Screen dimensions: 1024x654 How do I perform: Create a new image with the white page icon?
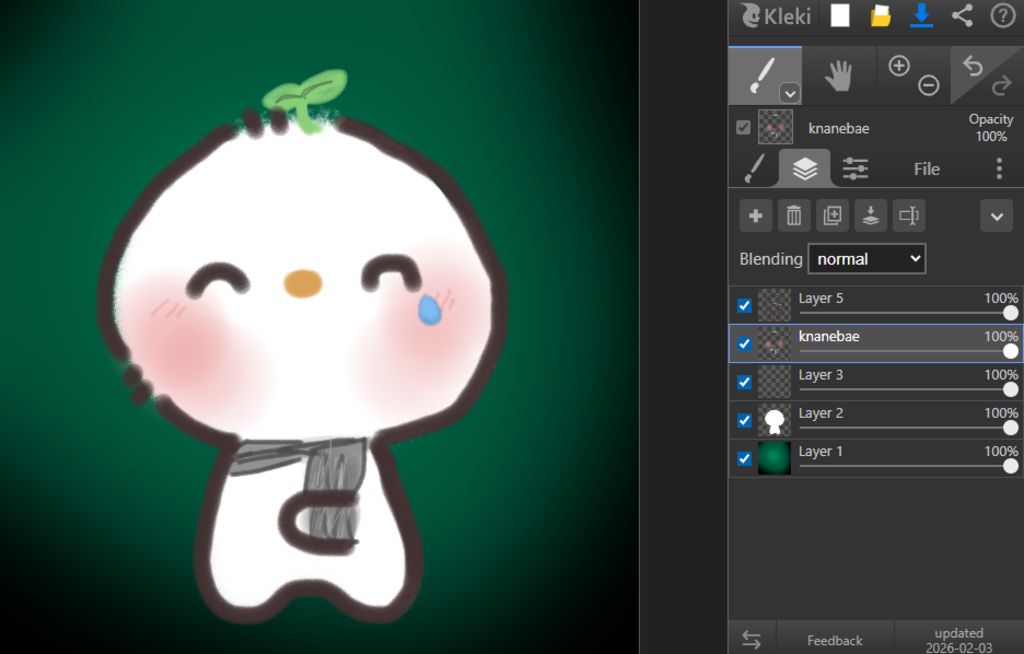[840, 16]
